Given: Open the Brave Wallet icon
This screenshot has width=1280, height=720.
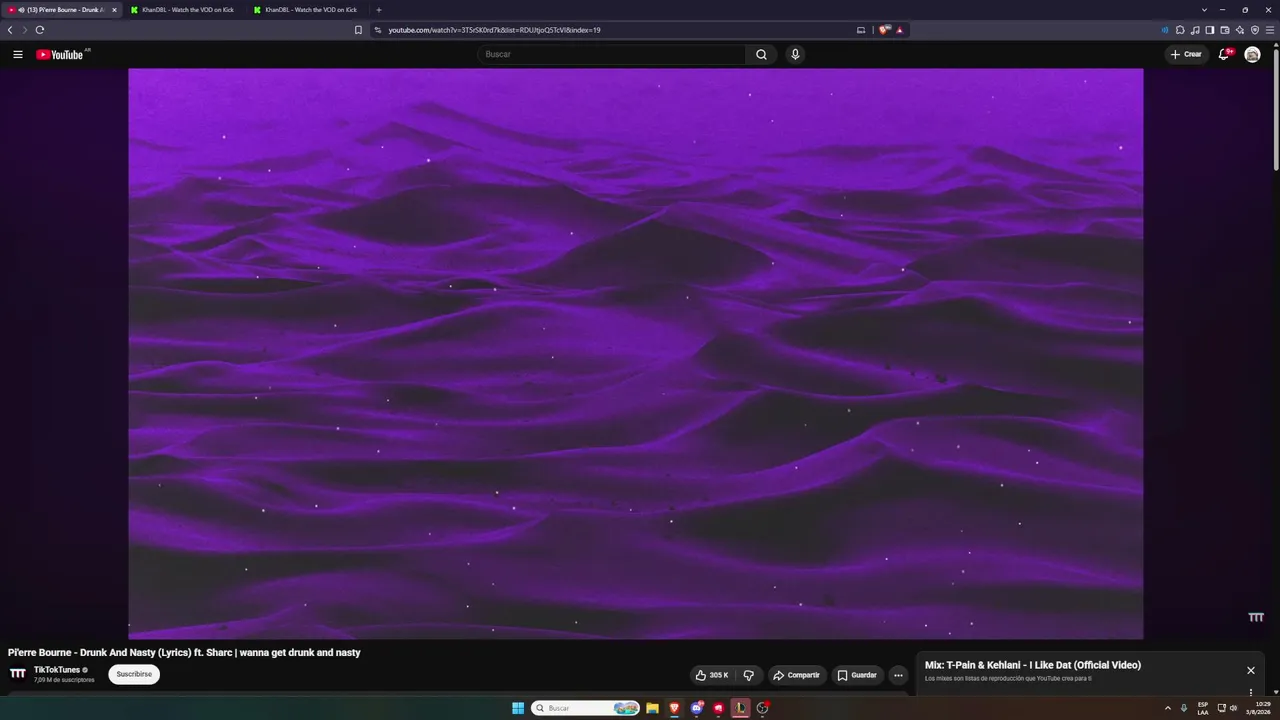Looking at the screenshot, I should [x=1225, y=30].
